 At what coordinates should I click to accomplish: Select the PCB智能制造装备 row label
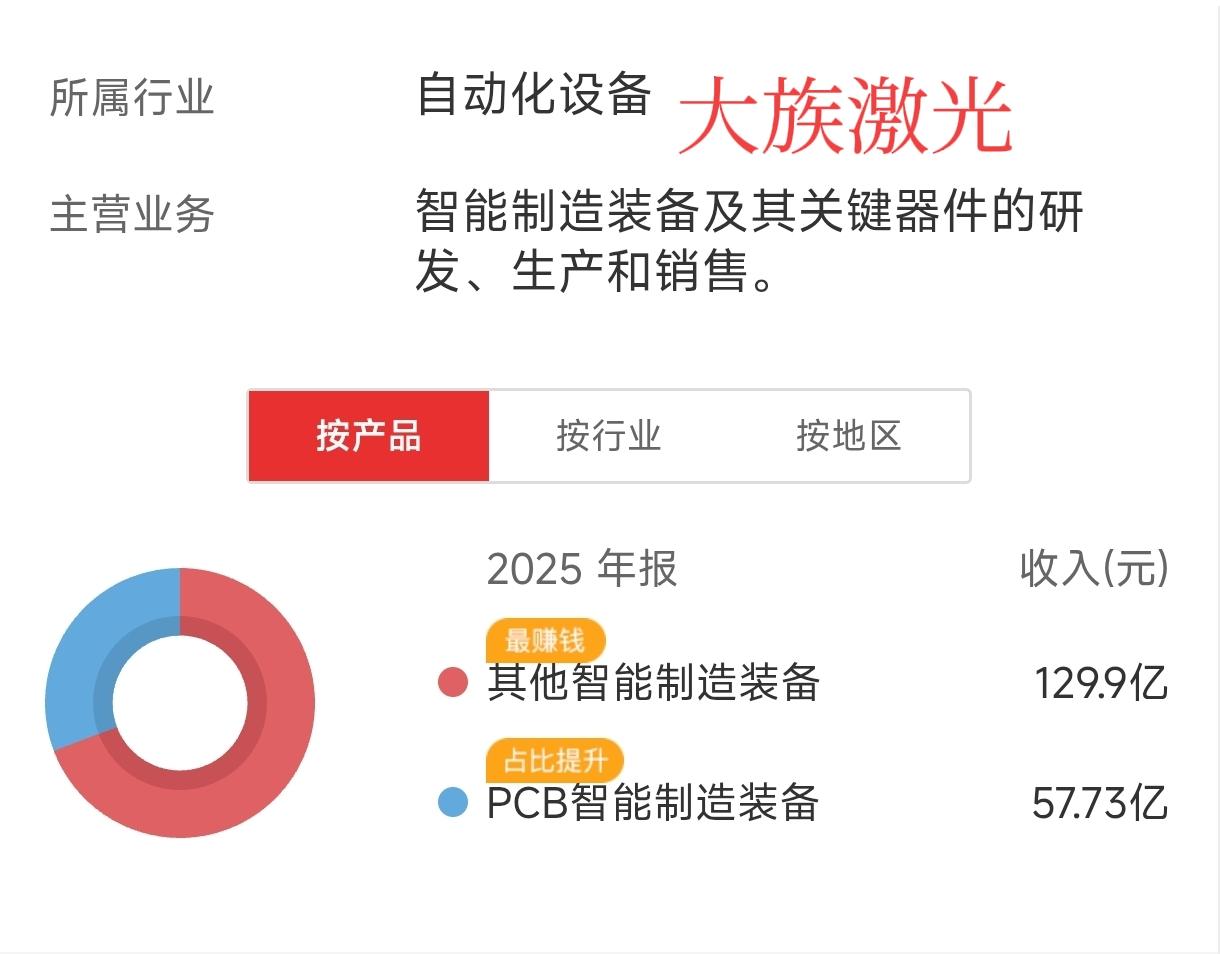tap(653, 802)
